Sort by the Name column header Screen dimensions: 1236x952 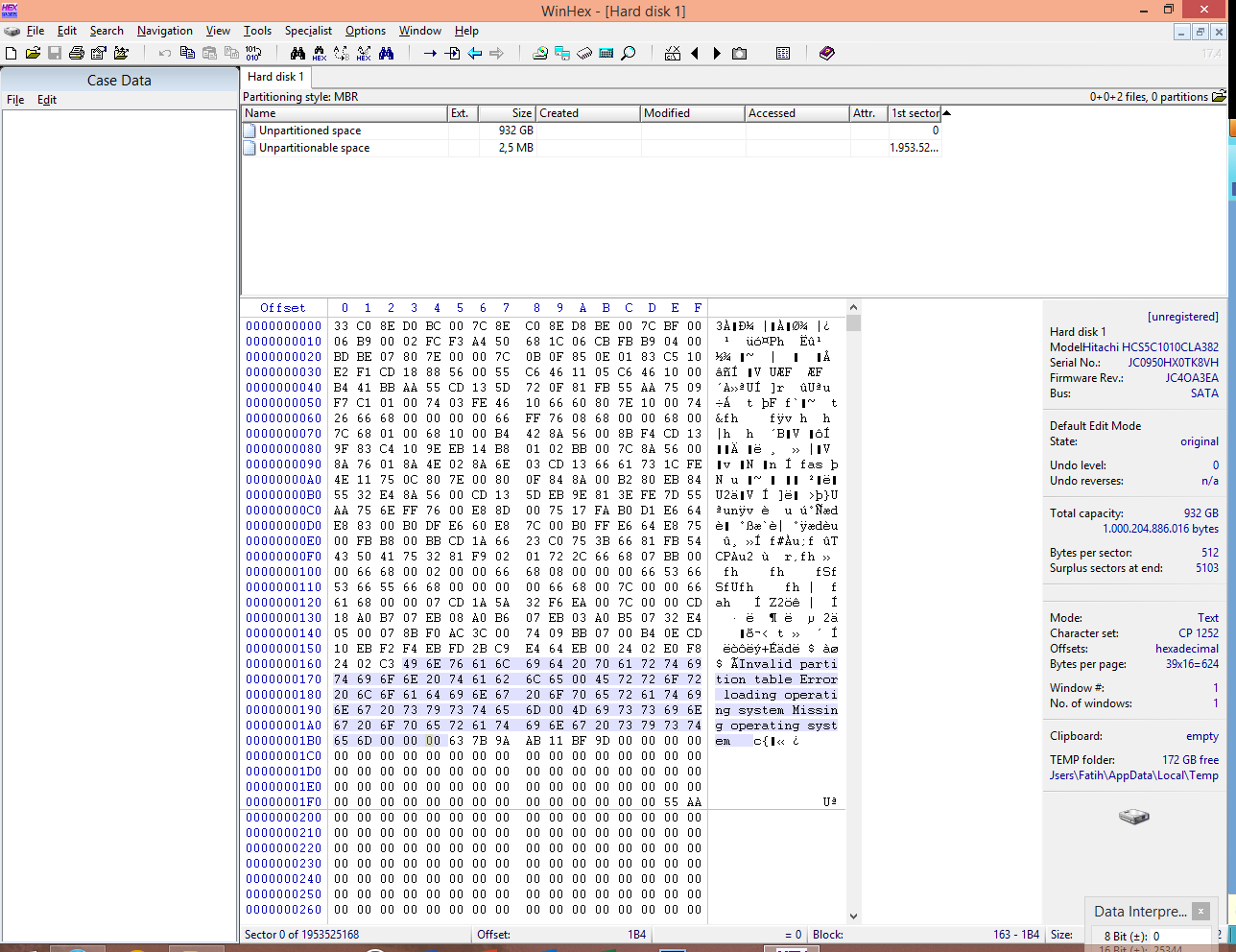[x=345, y=113]
